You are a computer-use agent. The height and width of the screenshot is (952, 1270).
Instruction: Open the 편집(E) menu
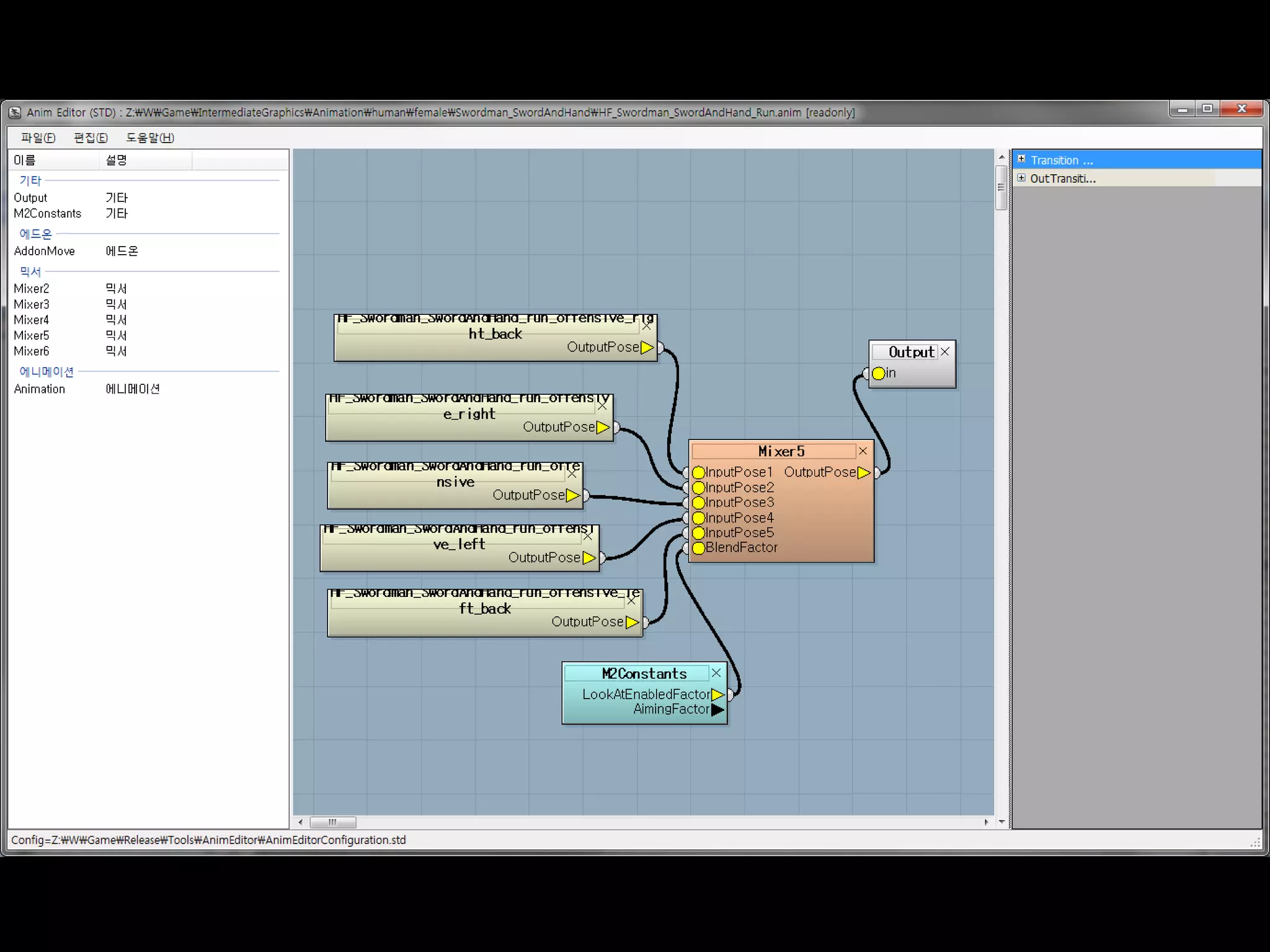pyautogui.click(x=91, y=138)
